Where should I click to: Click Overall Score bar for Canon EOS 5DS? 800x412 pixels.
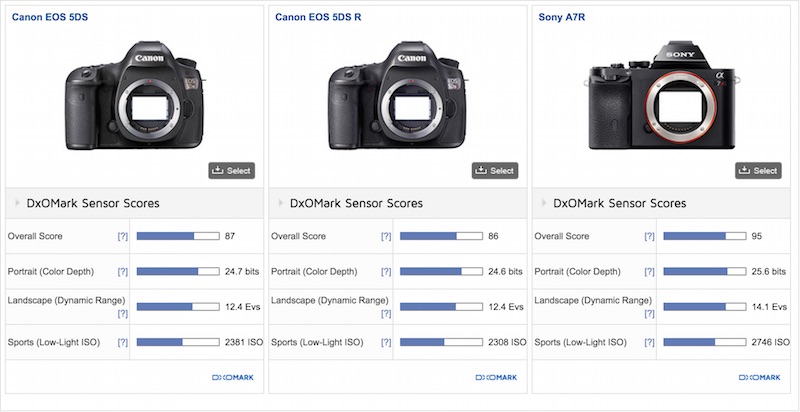point(178,236)
